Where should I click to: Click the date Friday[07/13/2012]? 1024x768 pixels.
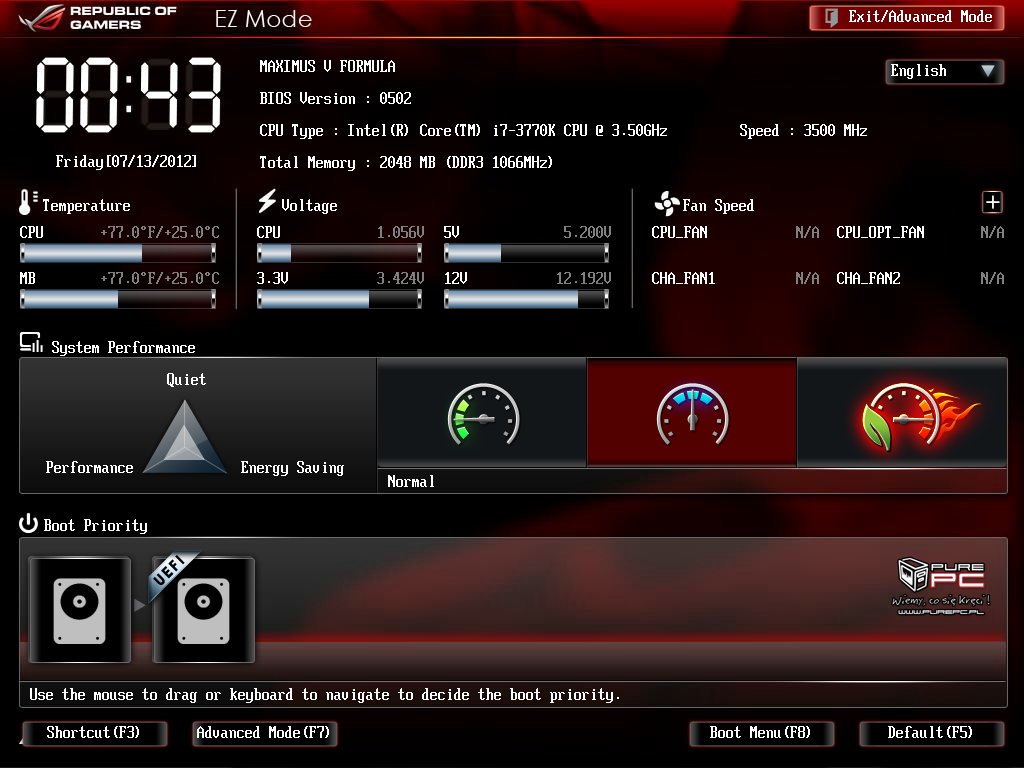pyautogui.click(x=126, y=161)
